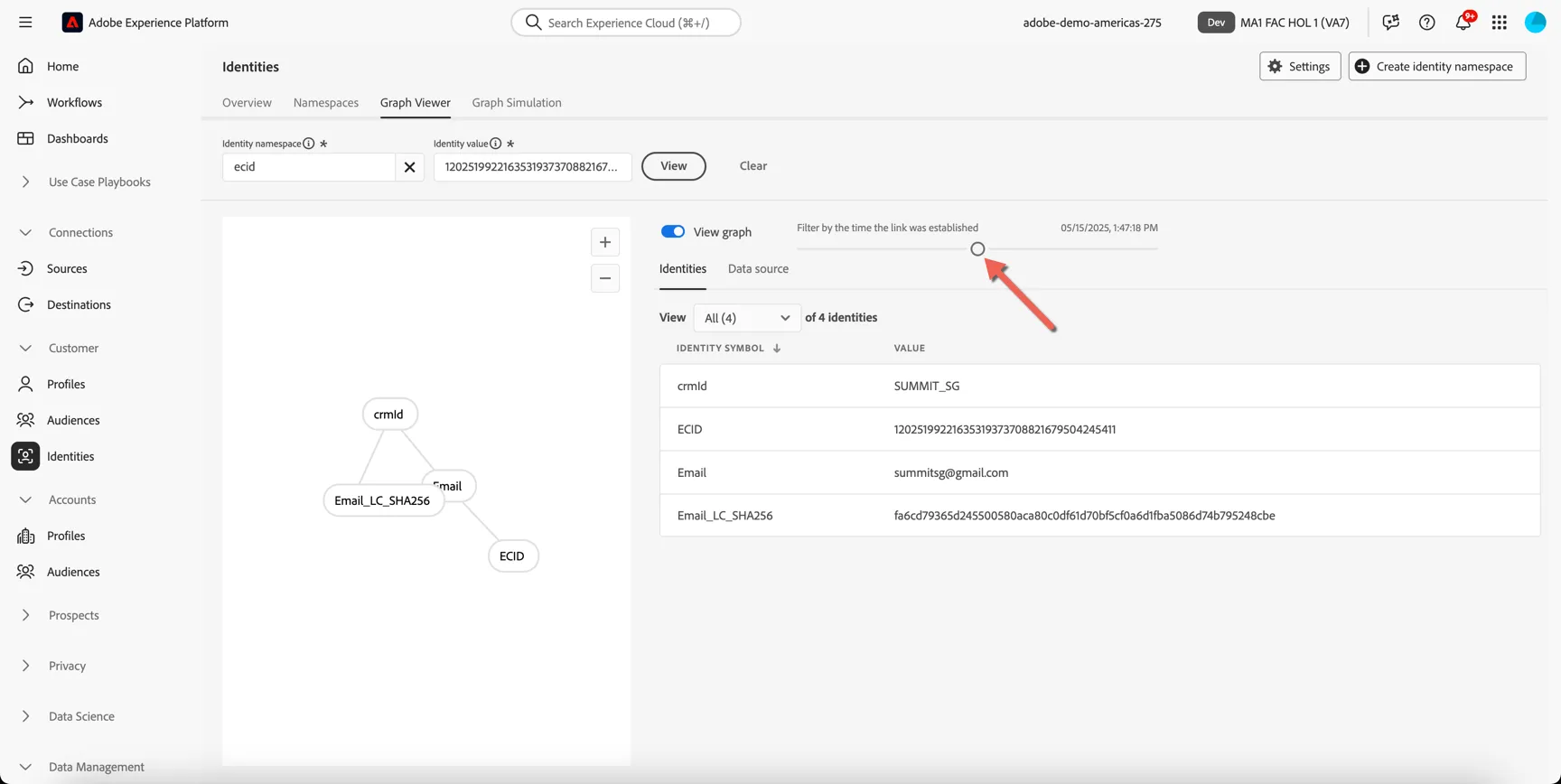1561x784 pixels.
Task: Sort by Identity Symbol arrow
Action: [777, 348]
